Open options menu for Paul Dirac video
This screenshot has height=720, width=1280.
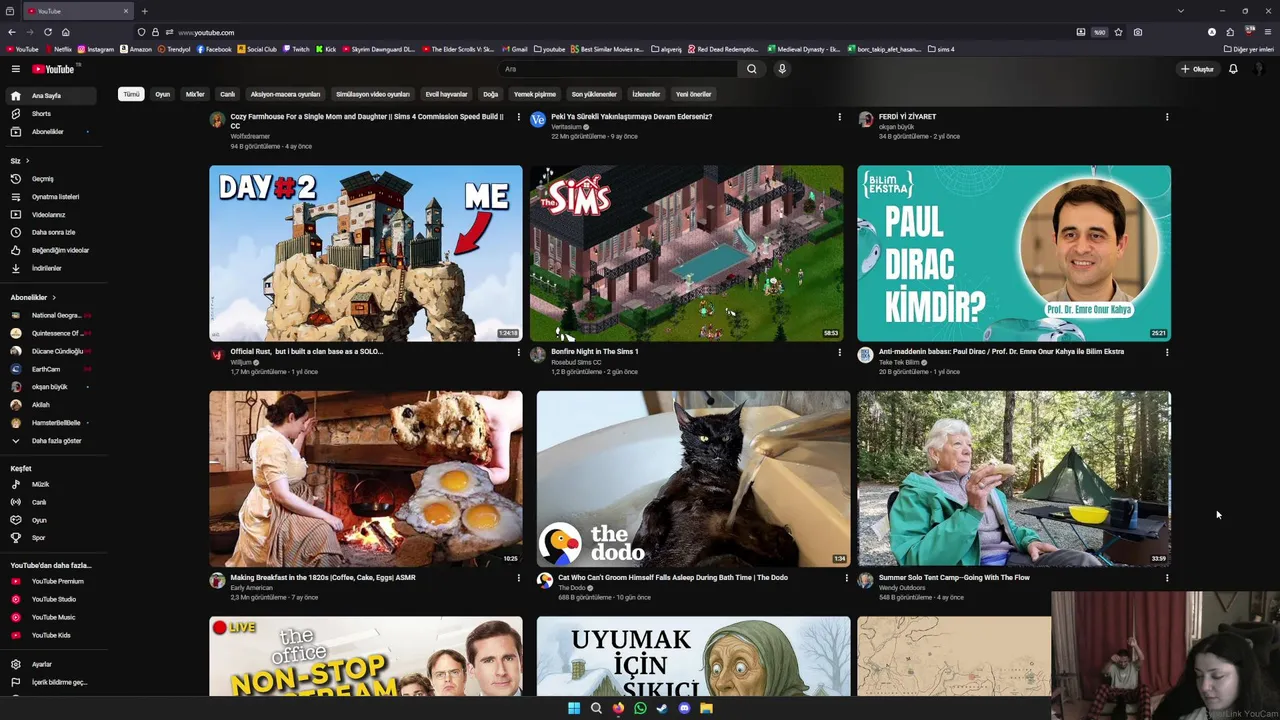tap(1166, 352)
